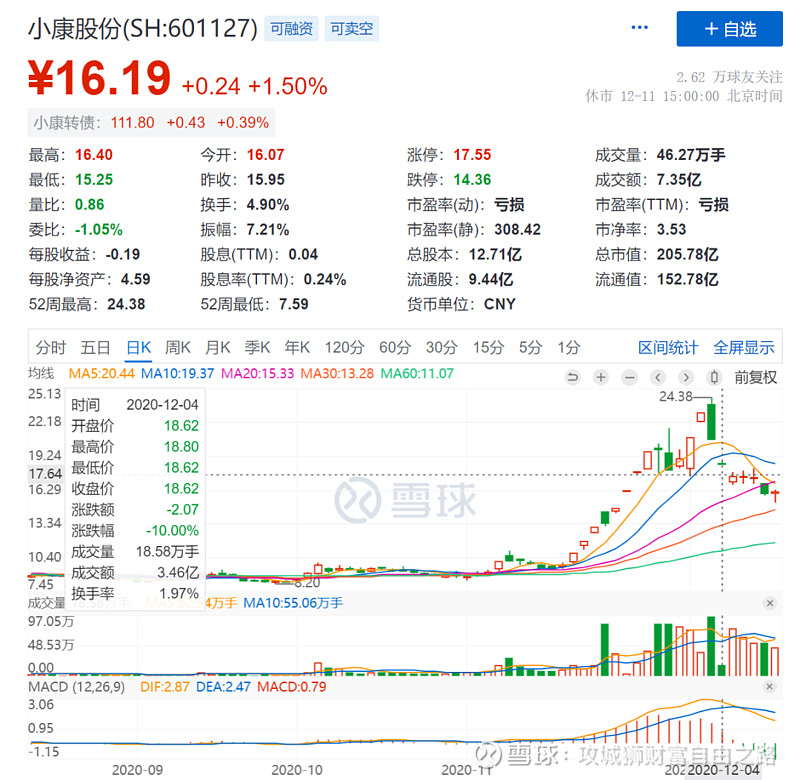Open the three-dot more options menu
This screenshot has height=780, width=800.
(639, 28)
